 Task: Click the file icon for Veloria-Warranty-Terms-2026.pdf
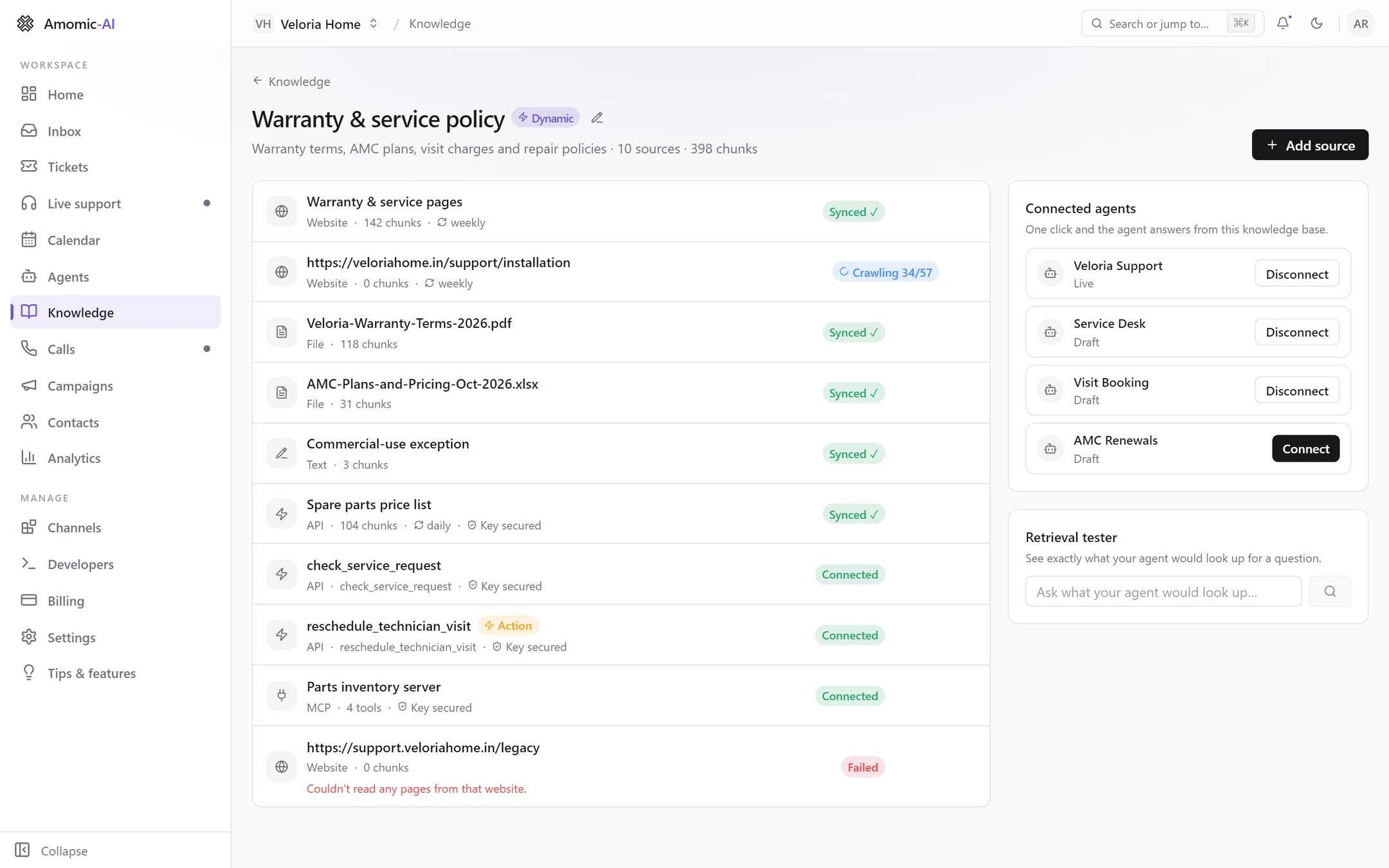pos(282,332)
